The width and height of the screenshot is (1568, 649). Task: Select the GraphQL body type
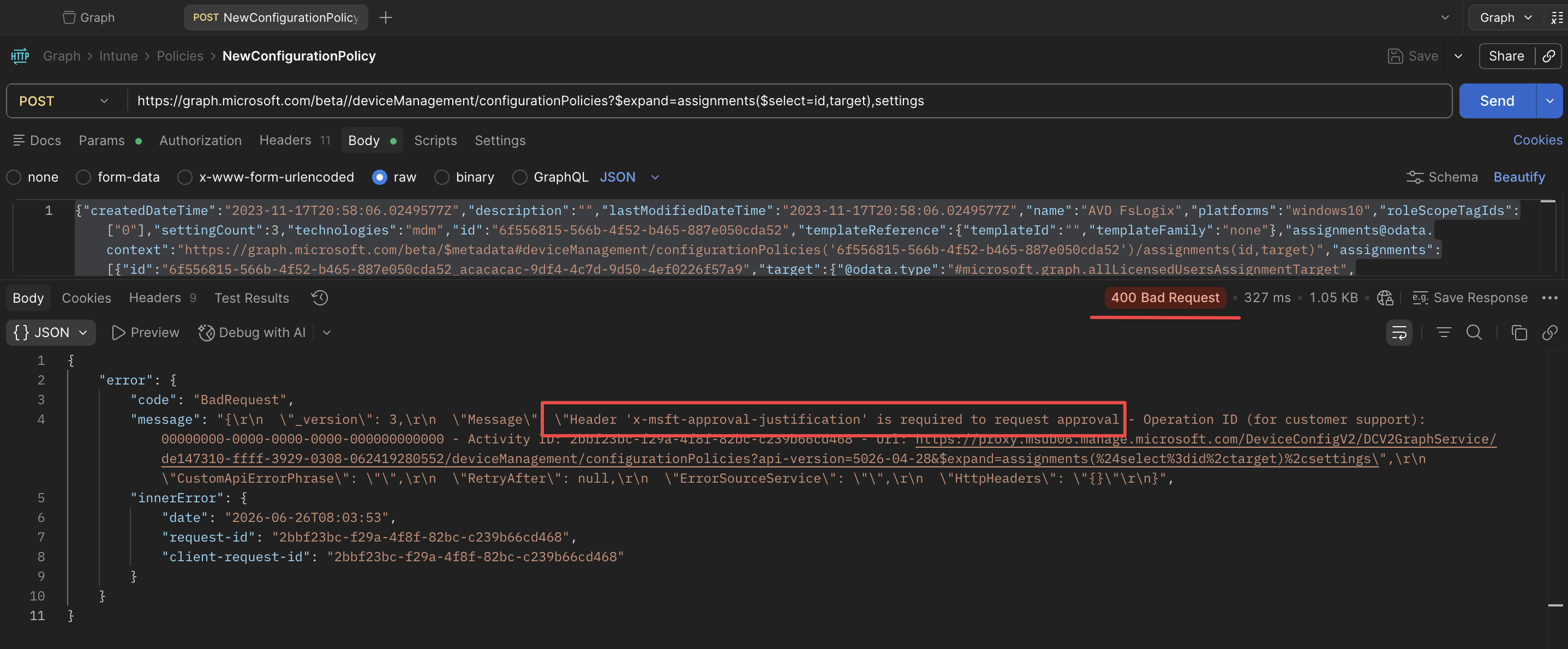[x=520, y=177]
